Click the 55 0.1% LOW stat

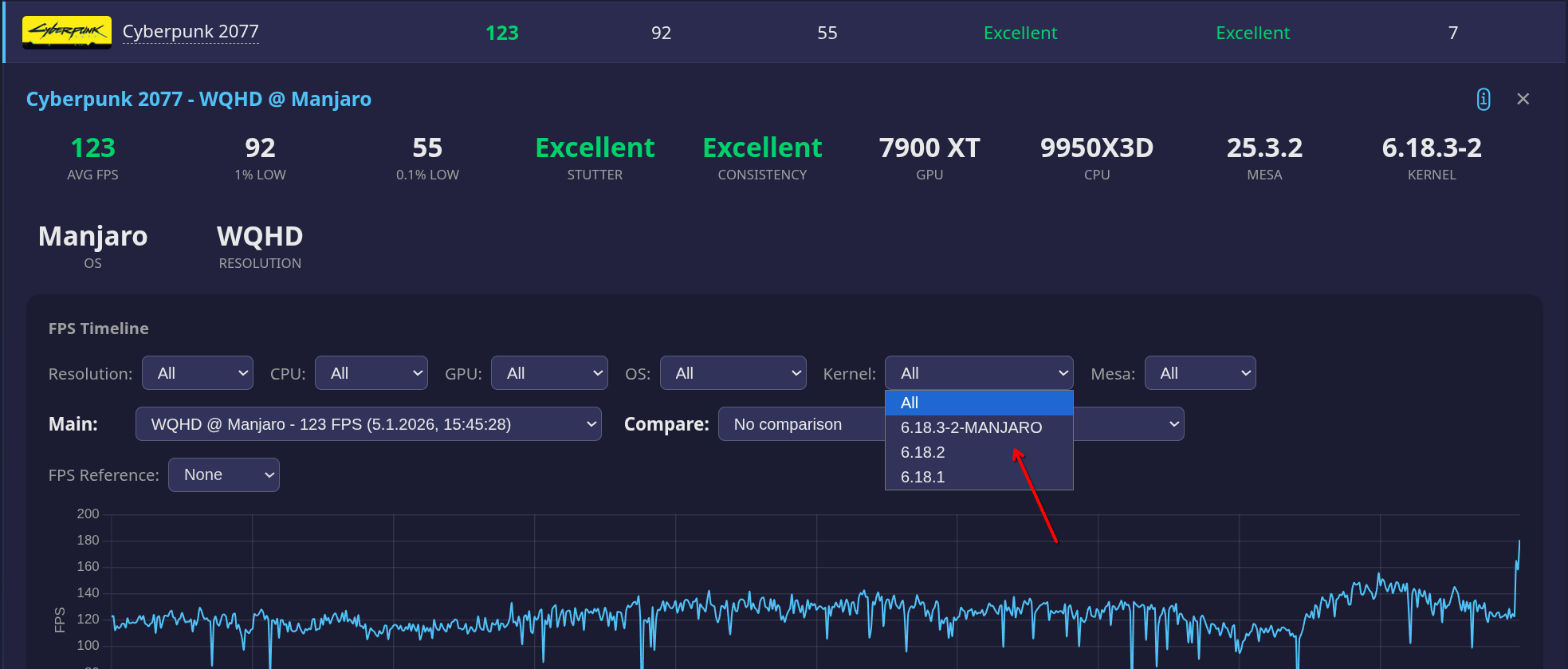pos(427,157)
